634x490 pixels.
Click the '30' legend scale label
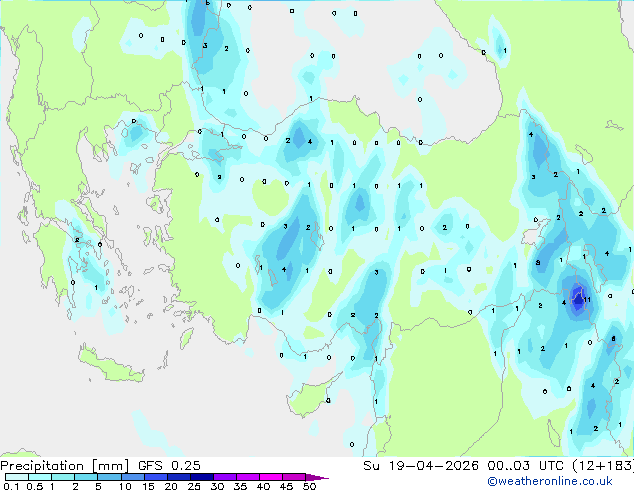(x=217, y=486)
